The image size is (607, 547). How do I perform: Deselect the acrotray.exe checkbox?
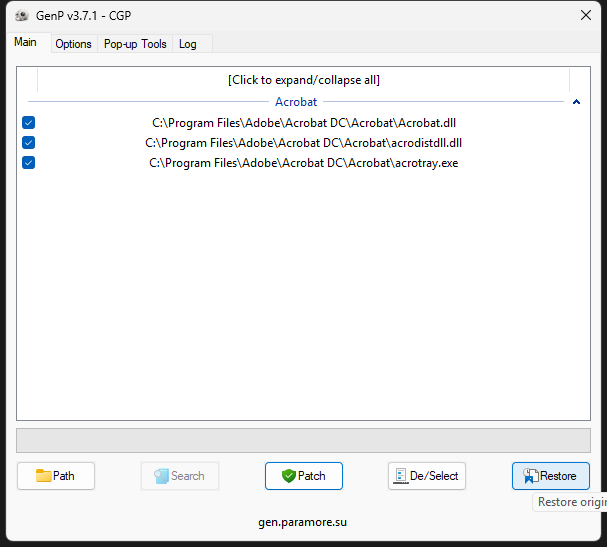29,163
